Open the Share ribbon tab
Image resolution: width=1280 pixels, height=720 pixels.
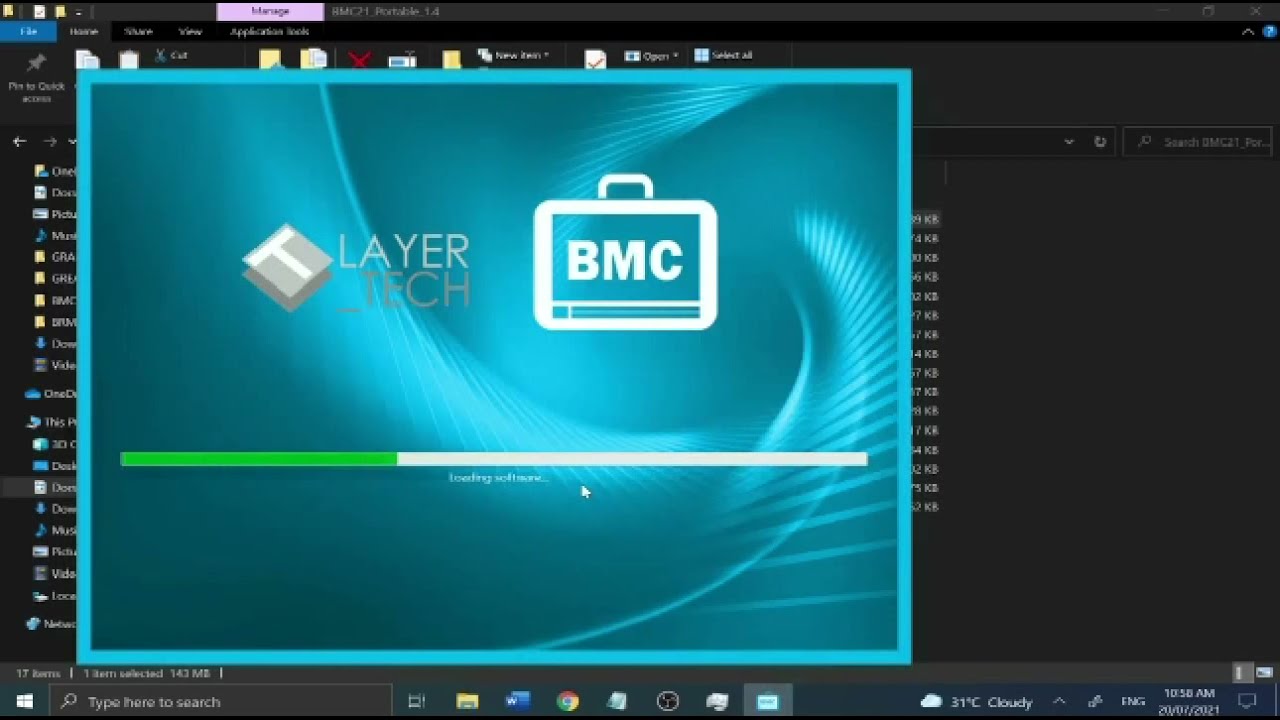(138, 32)
